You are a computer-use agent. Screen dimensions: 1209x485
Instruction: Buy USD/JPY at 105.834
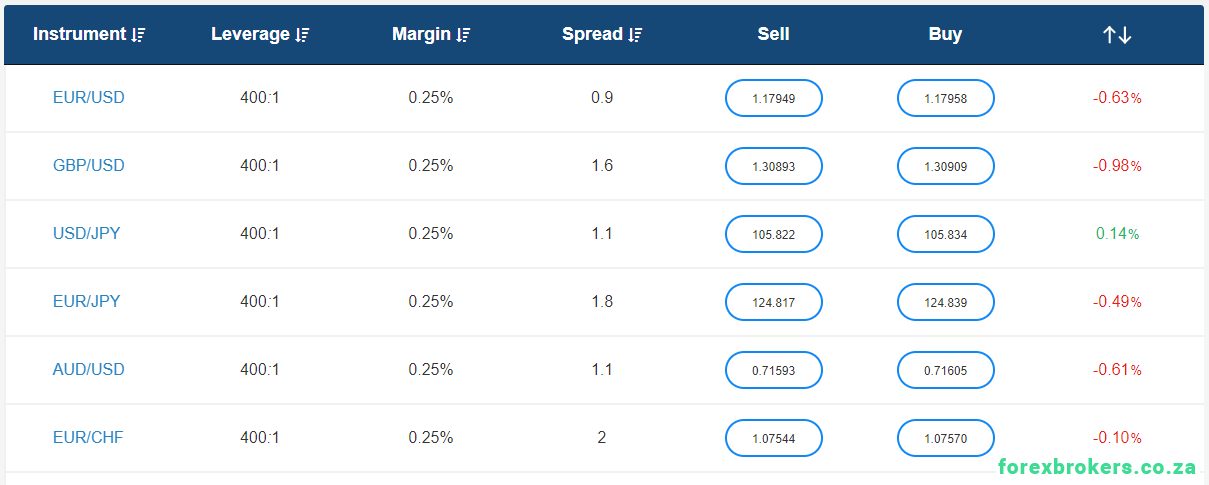point(946,234)
